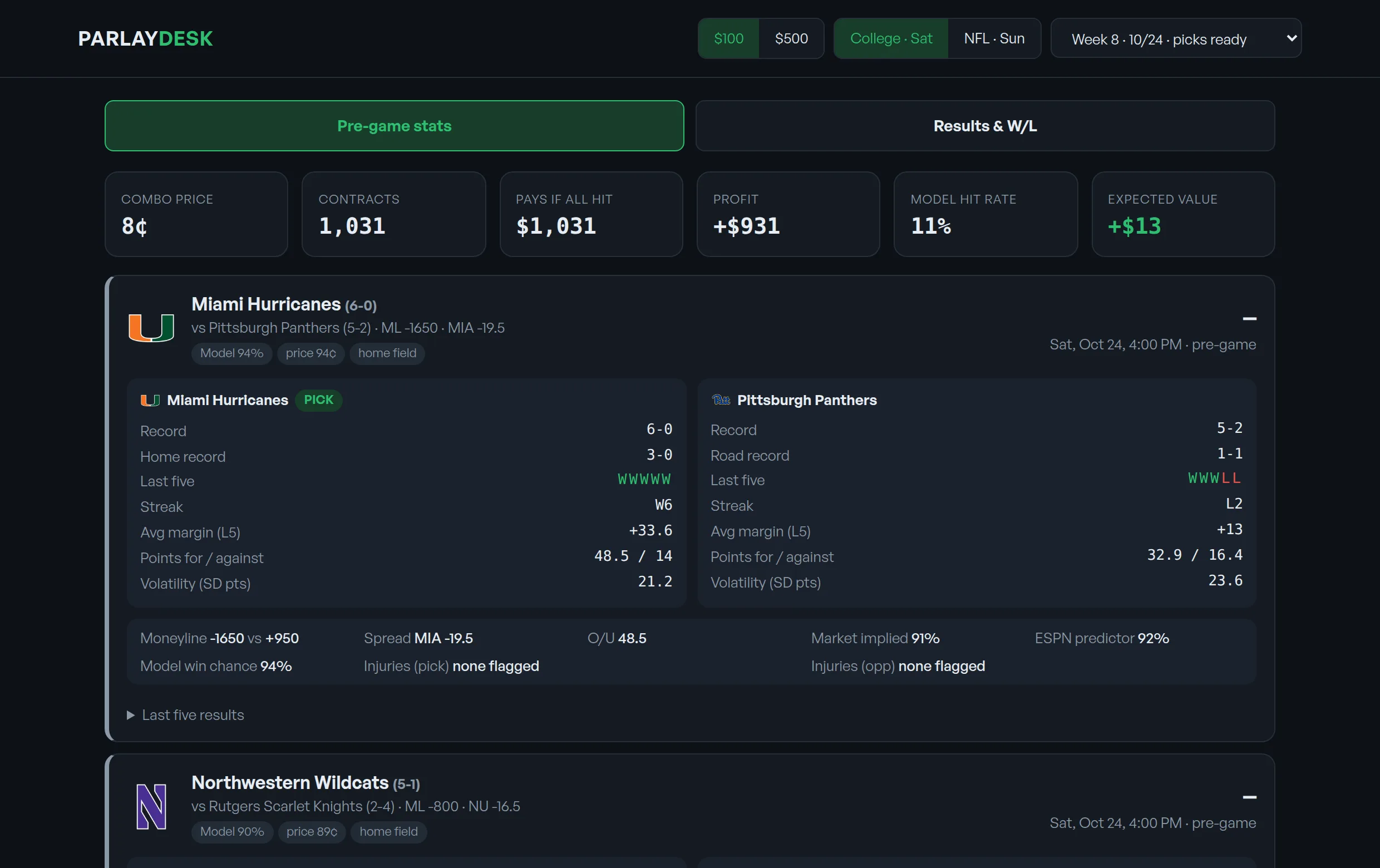Click the COMBO PRICE 8¢ card
Viewport: 1380px width, 868px height.
pos(196,214)
